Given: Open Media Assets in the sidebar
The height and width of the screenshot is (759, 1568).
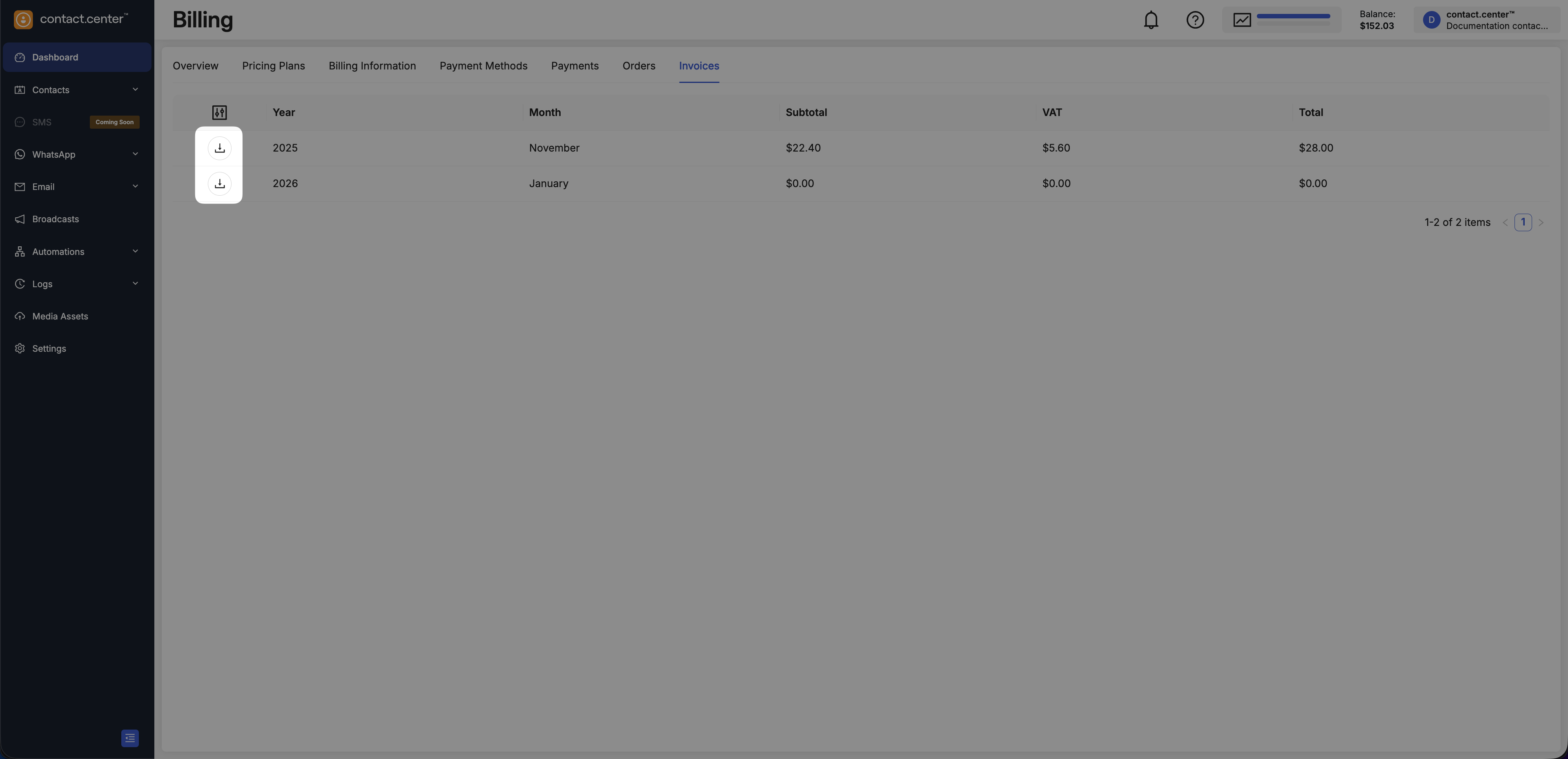Looking at the screenshot, I should [60, 316].
